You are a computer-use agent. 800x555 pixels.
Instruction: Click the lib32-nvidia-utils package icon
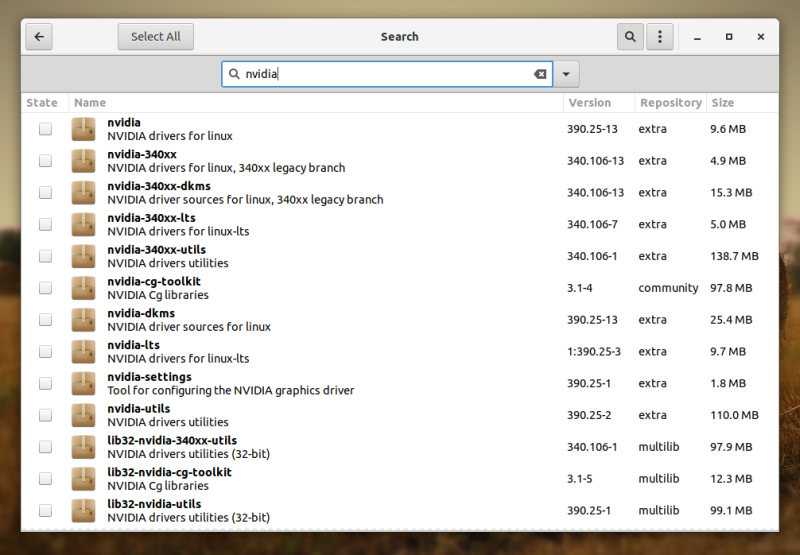pos(83,510)
